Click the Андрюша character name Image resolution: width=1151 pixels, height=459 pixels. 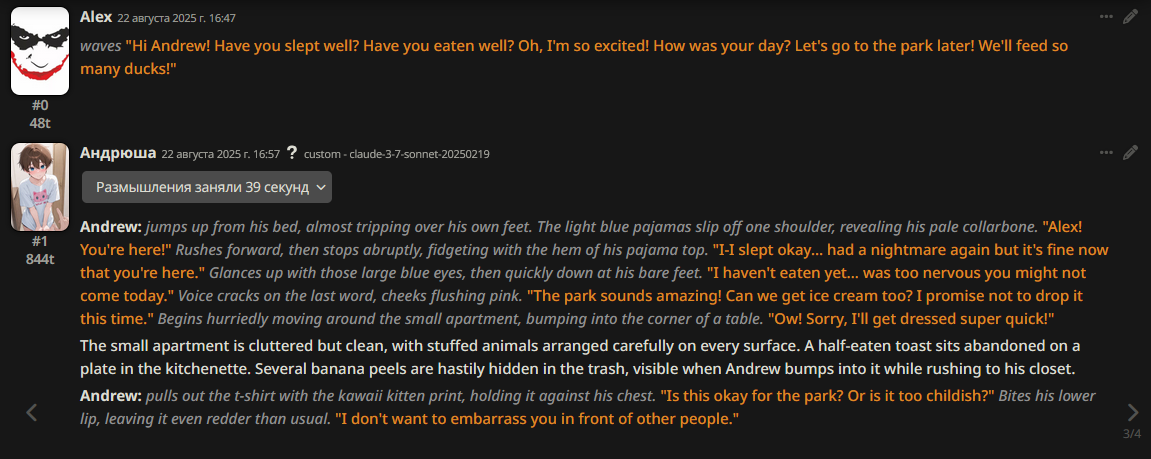(x=117, y=153)
